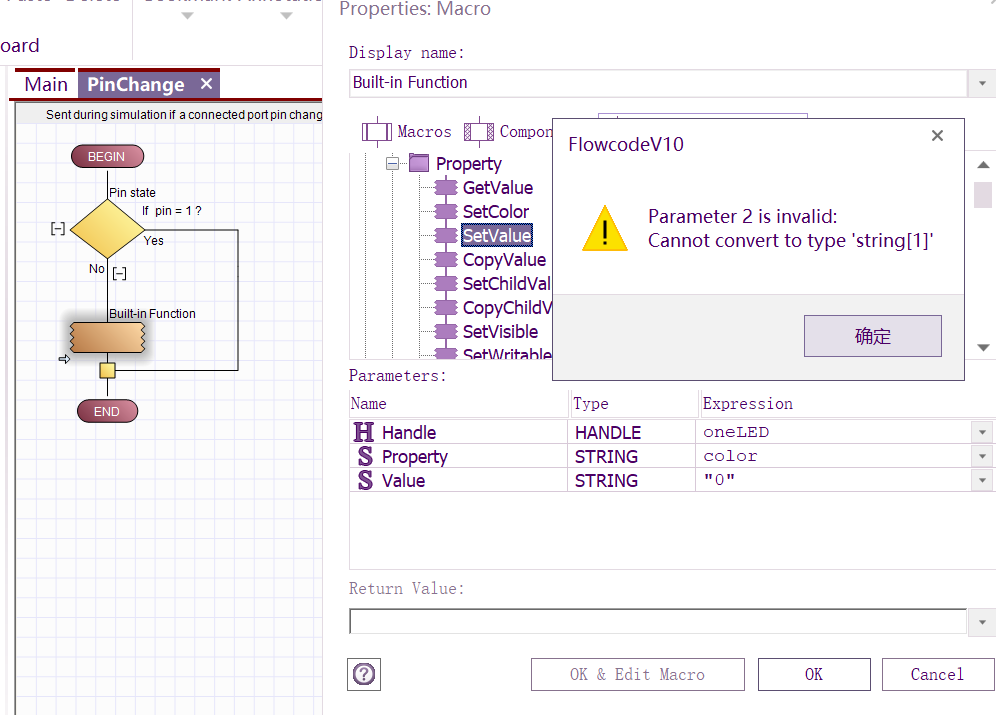Click the Handle parameter H icon
The width and height of the screenshot is (996, 715).
click(364, 432)
